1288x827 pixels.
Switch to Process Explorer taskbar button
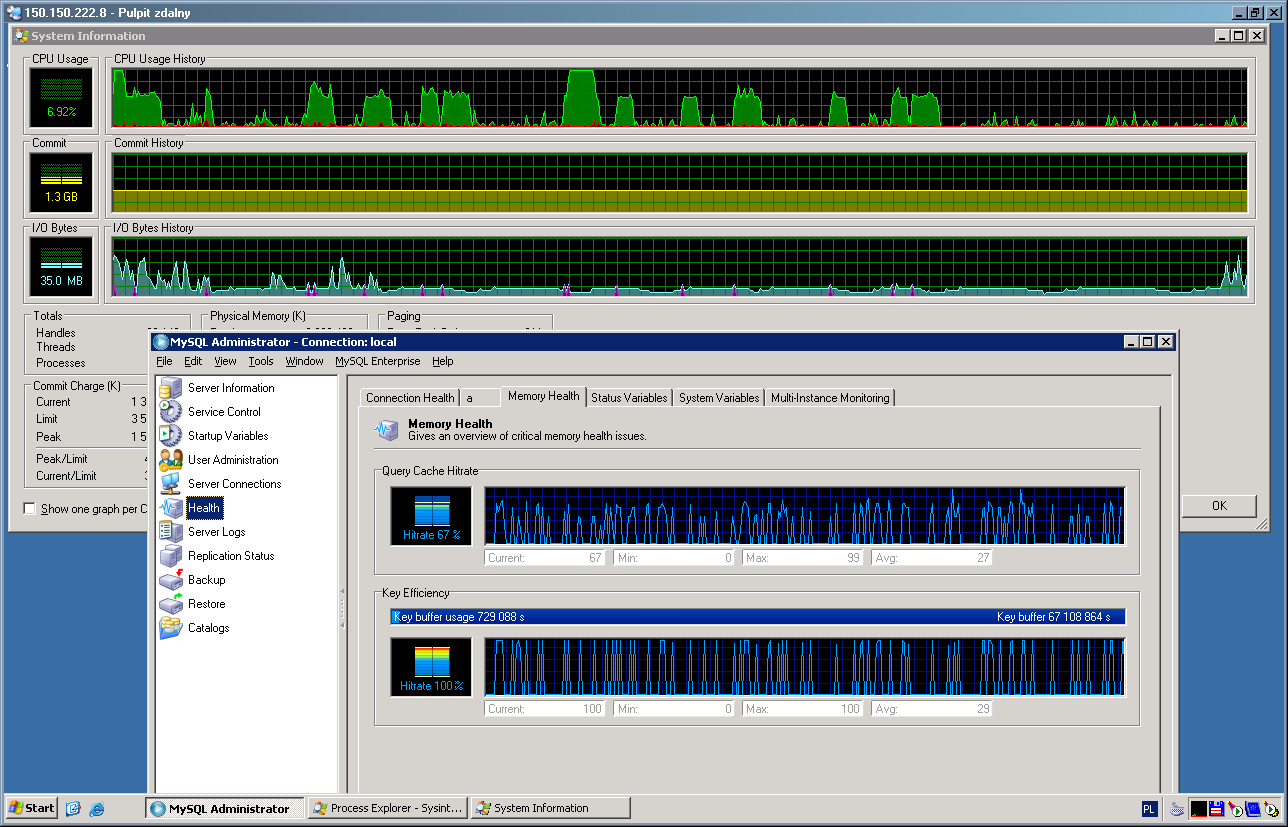388,808
